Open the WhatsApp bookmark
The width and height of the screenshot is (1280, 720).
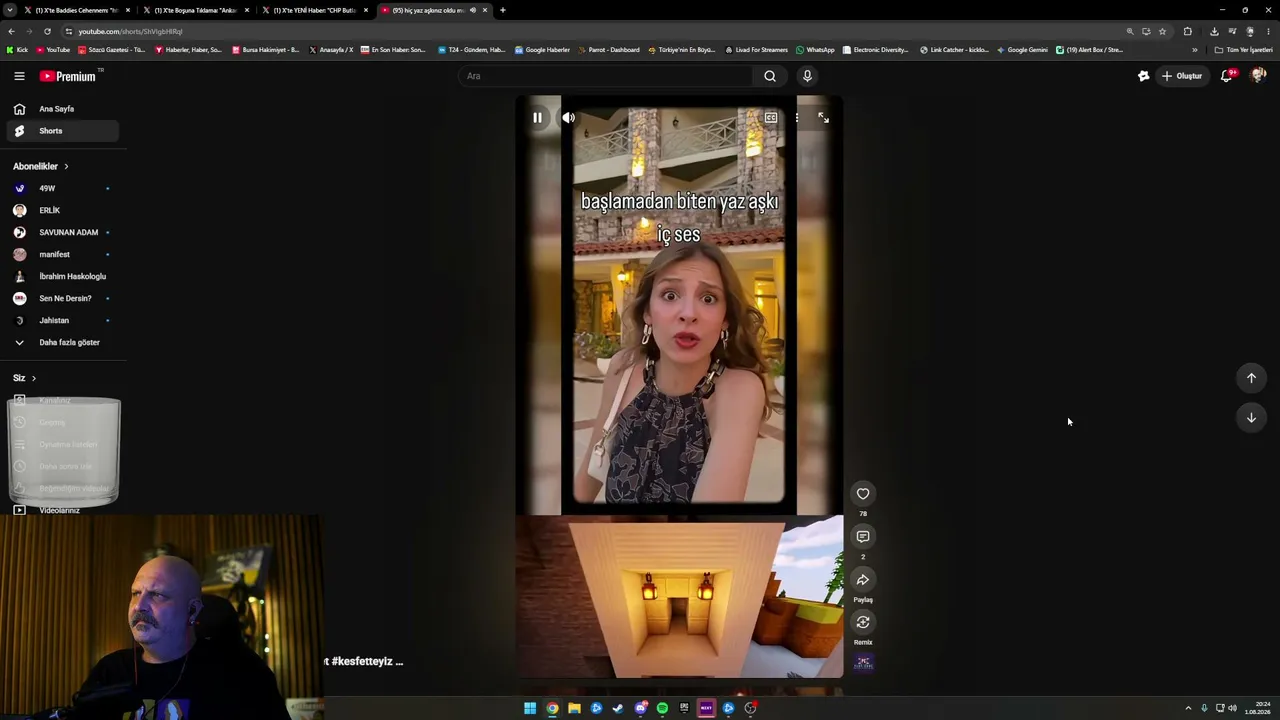click(x=815, y=50)
